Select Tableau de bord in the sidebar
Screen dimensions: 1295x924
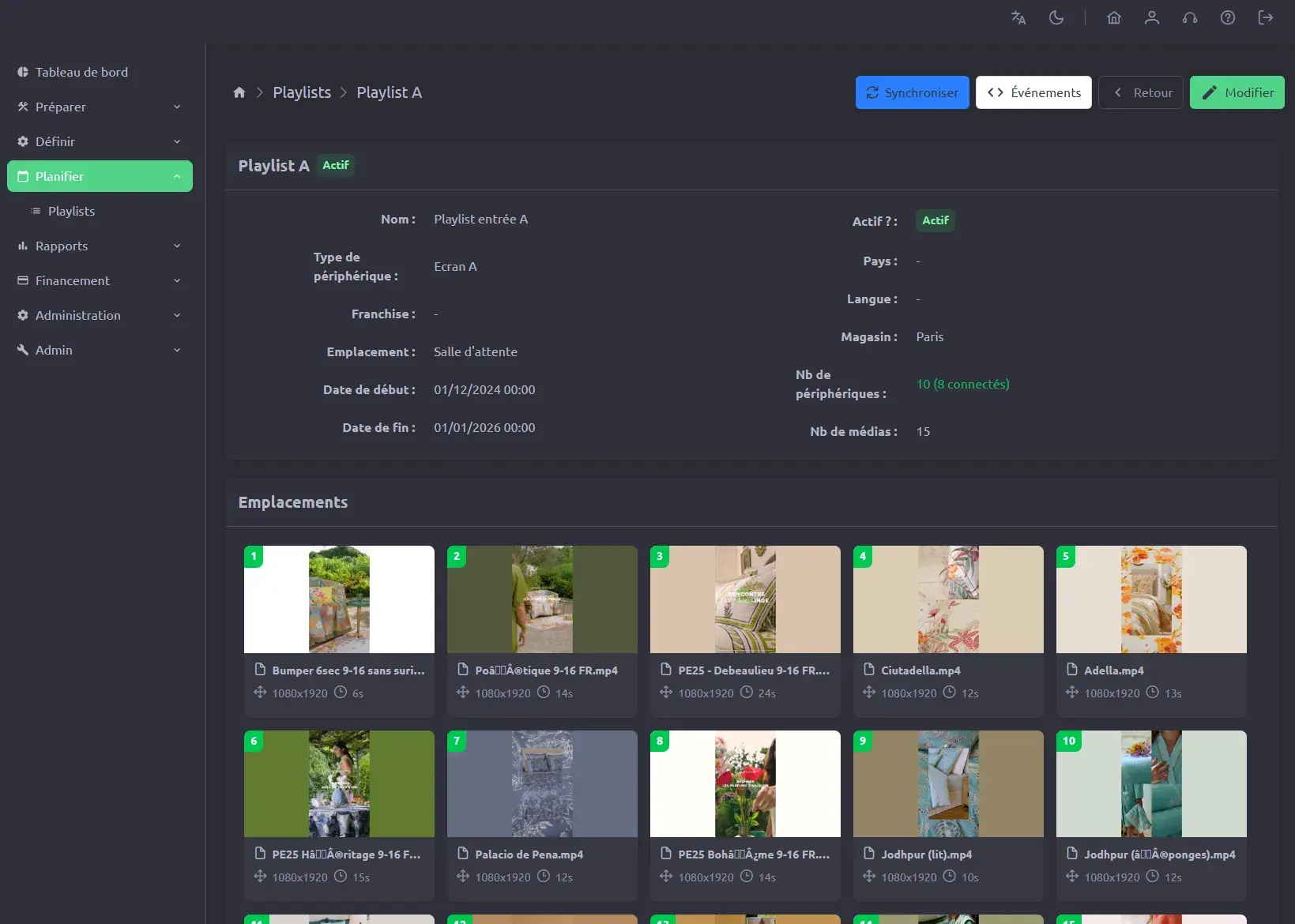point(81,72)
